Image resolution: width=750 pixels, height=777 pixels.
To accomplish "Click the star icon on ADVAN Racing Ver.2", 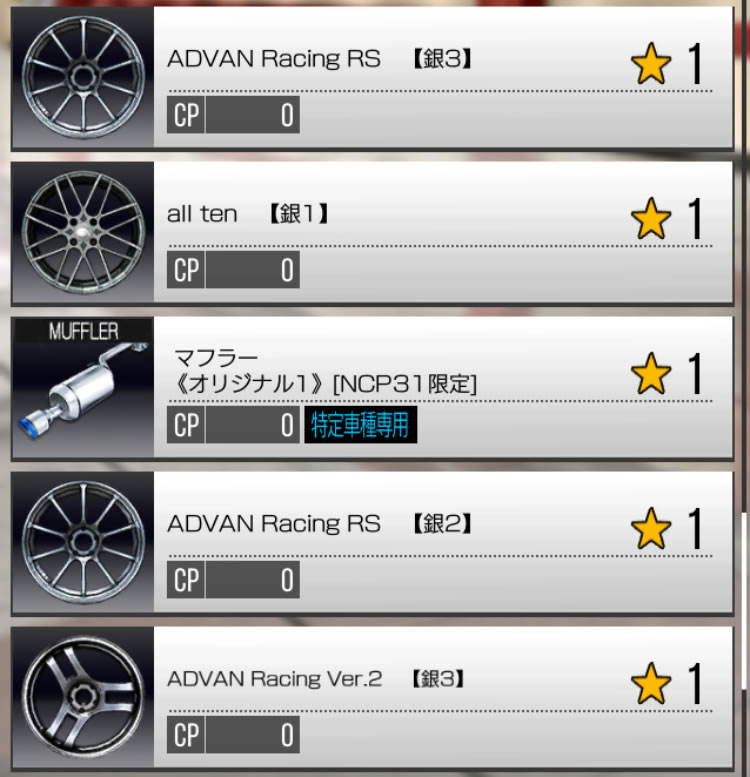I will point(651,684).
